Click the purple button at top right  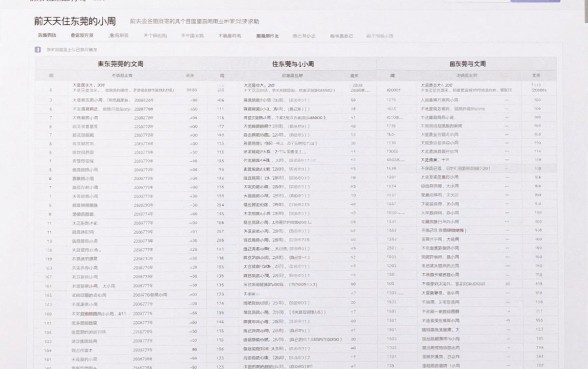pyautogui.click(x=535, y=1)
